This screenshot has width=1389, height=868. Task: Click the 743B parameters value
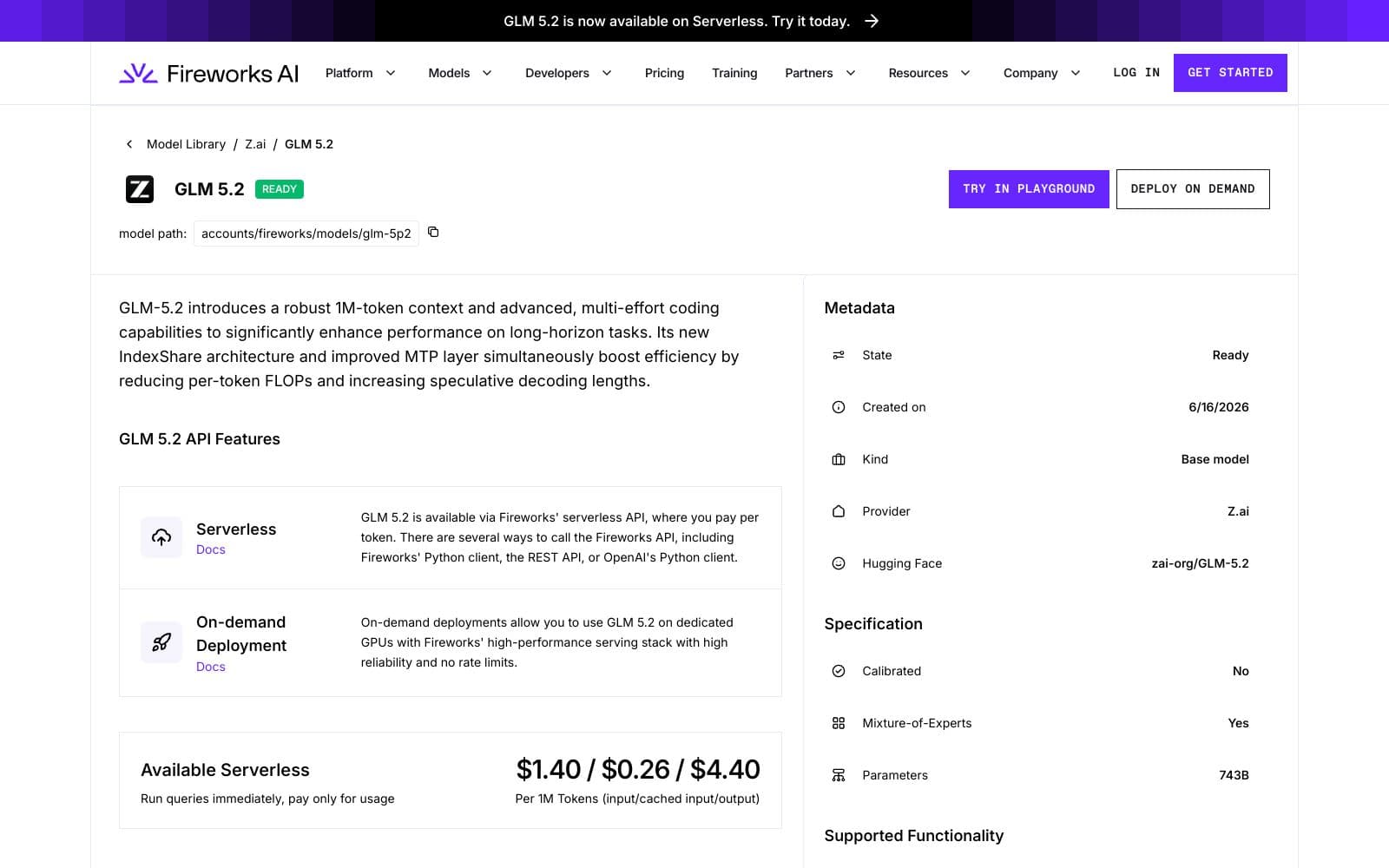tap(1234, 775)
